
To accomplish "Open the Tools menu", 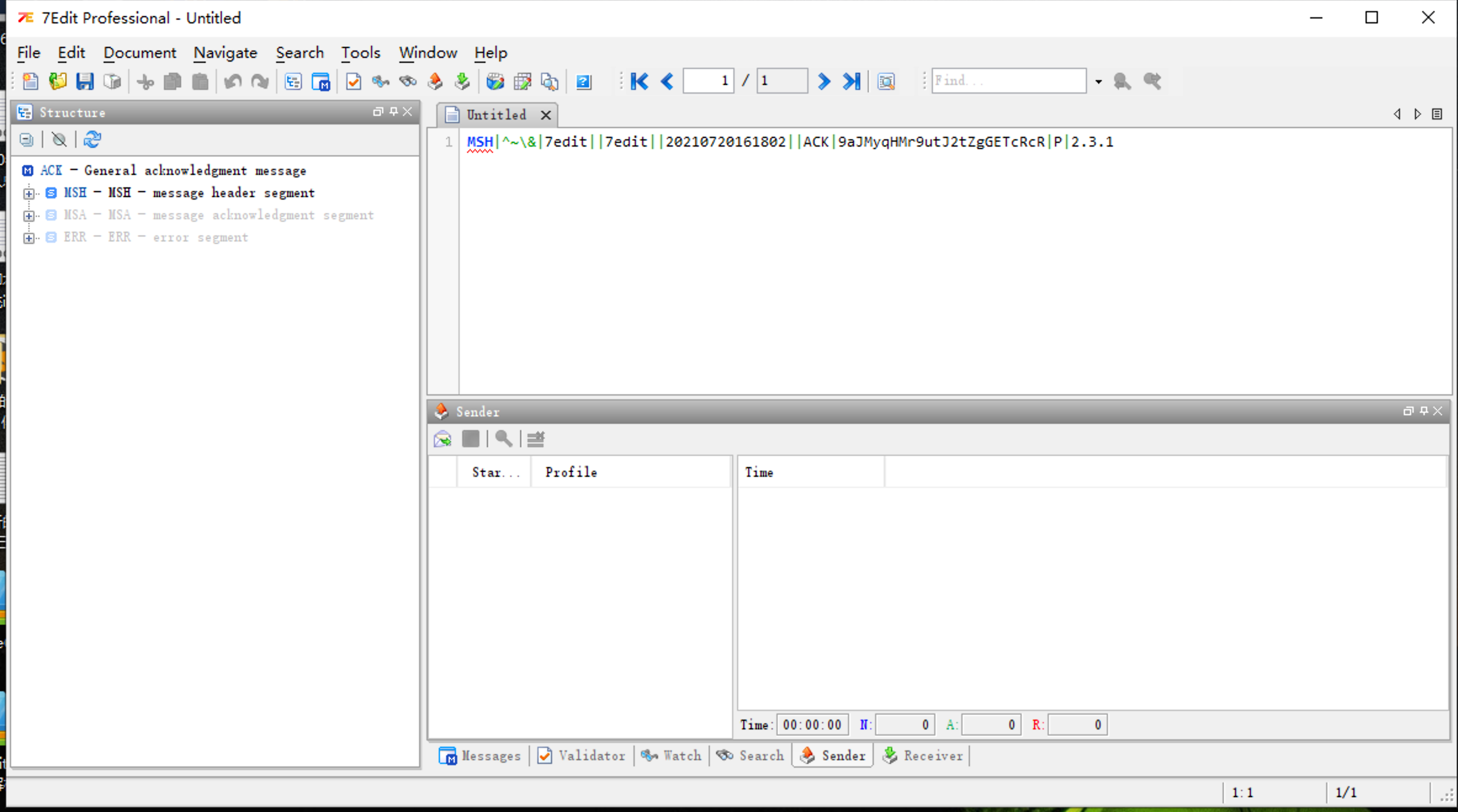I will click(360, 53).
